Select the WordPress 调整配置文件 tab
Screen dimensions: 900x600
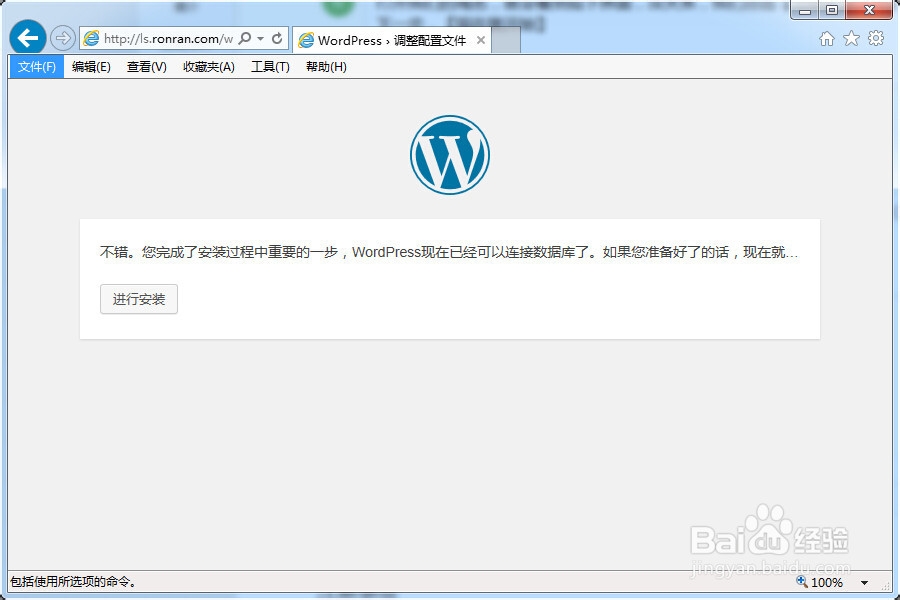pyautogui.click(x=391, y=40)
